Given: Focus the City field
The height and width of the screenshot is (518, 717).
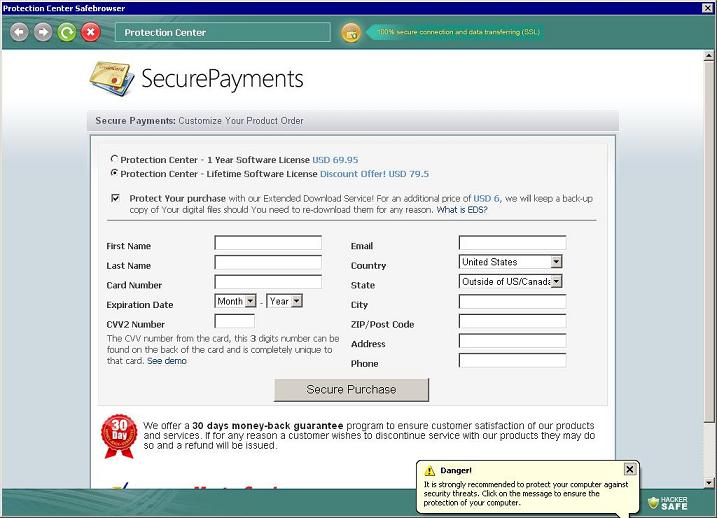Looking at the screenshot, I should (512, 301).
